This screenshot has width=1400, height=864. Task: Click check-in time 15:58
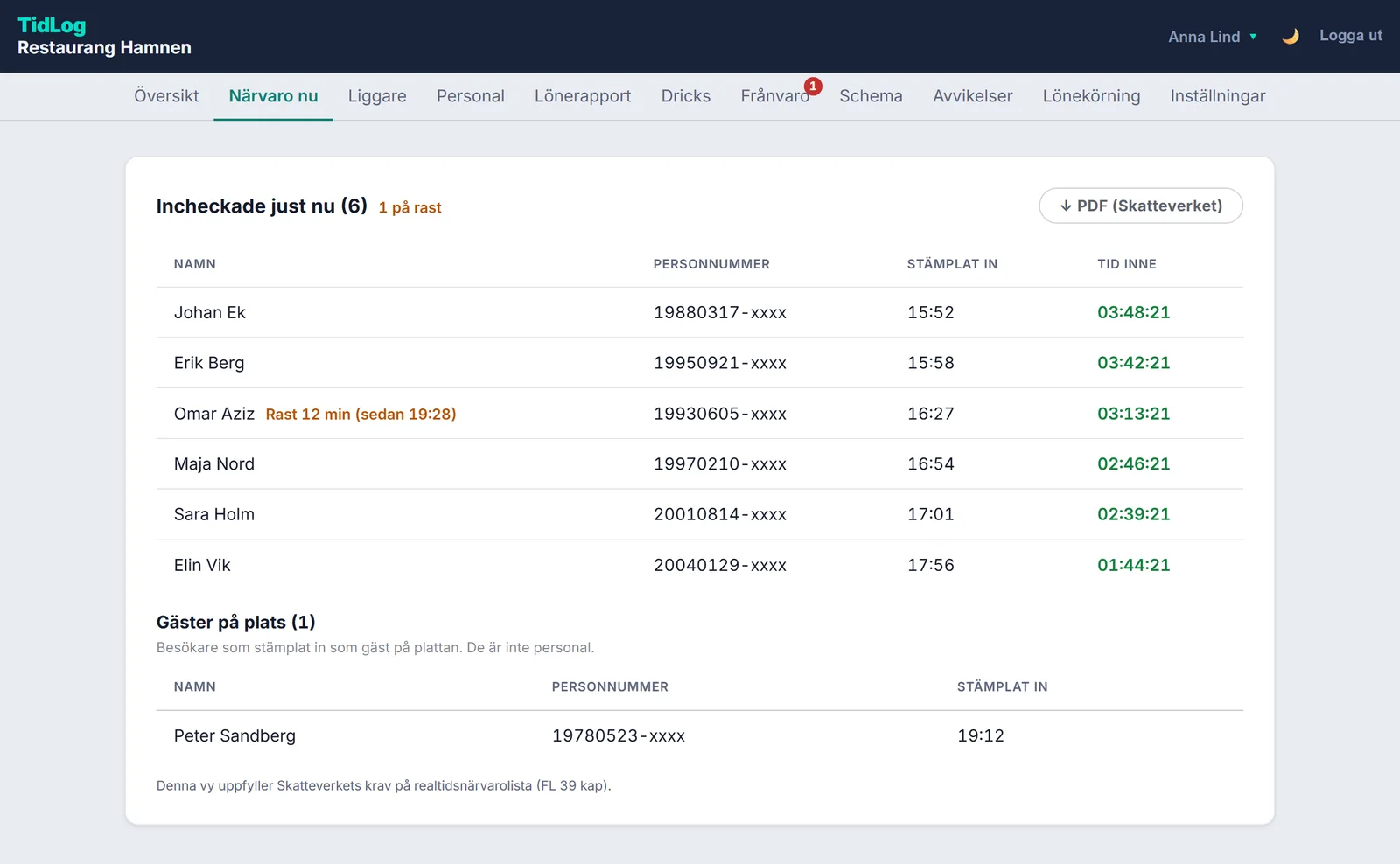(931, 363)
